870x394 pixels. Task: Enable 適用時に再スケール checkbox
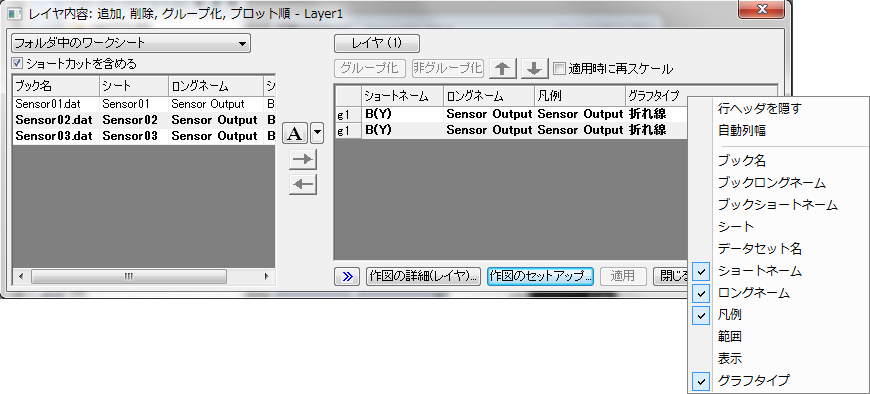[559, 69]
